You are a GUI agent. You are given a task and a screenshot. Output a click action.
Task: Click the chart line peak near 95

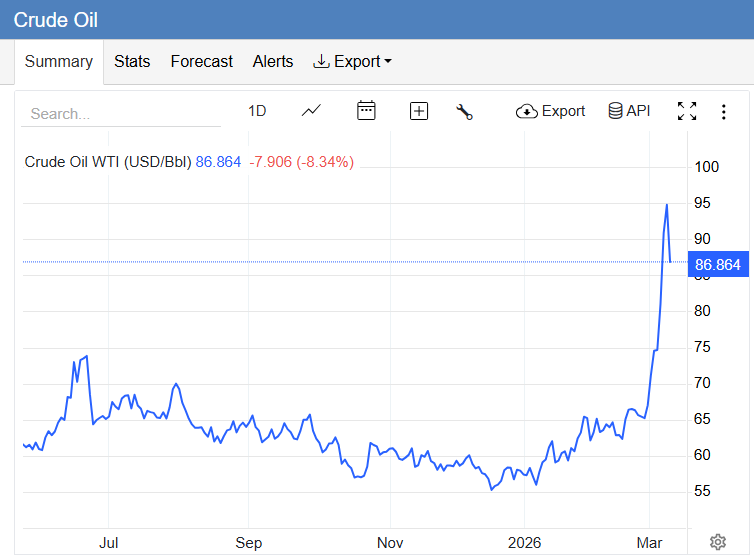coord(667,205)
